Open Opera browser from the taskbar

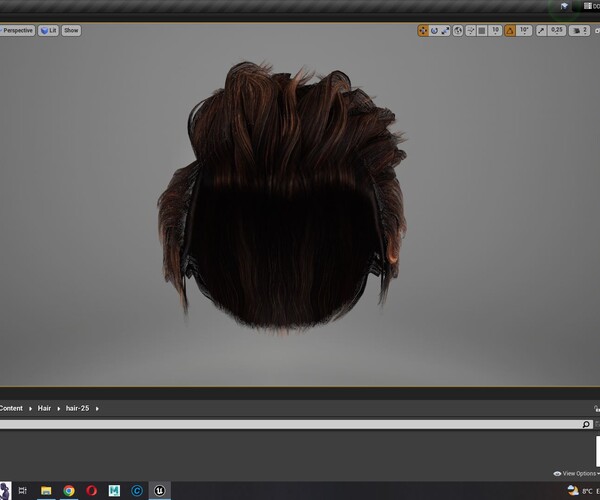(x=91, y=490)
